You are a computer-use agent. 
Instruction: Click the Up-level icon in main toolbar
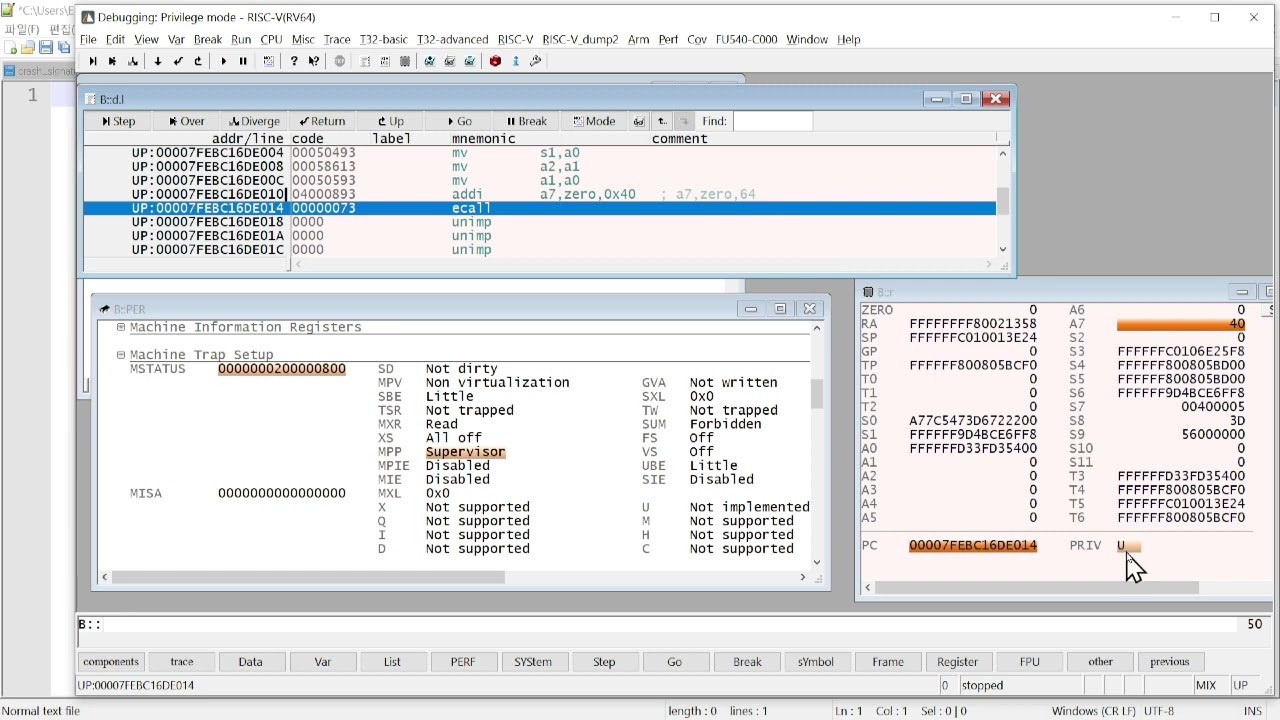(198, 61)
